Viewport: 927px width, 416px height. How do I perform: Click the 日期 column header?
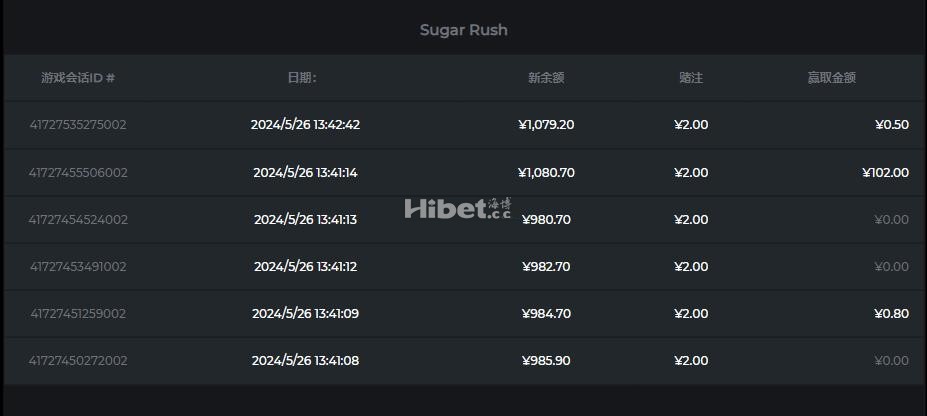pyautogui.click(x=302, y=77)
